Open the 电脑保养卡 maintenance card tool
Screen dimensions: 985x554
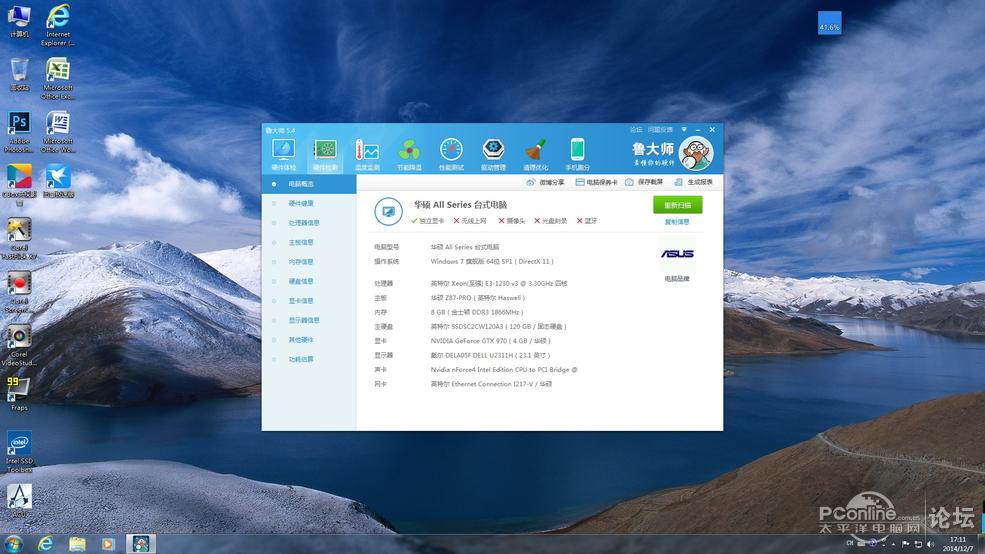tap(596, 182)
